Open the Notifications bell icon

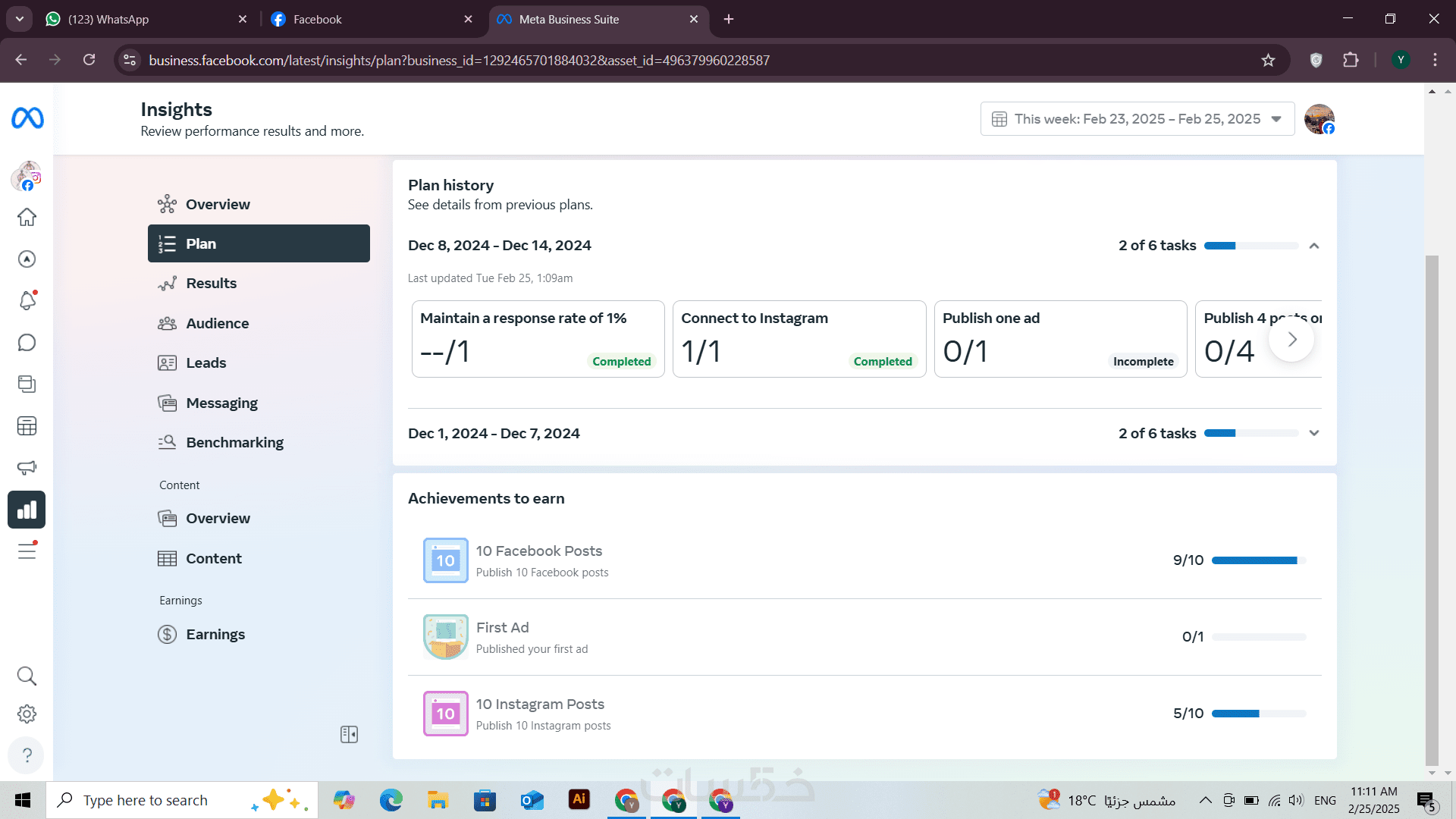click(27, 301)
